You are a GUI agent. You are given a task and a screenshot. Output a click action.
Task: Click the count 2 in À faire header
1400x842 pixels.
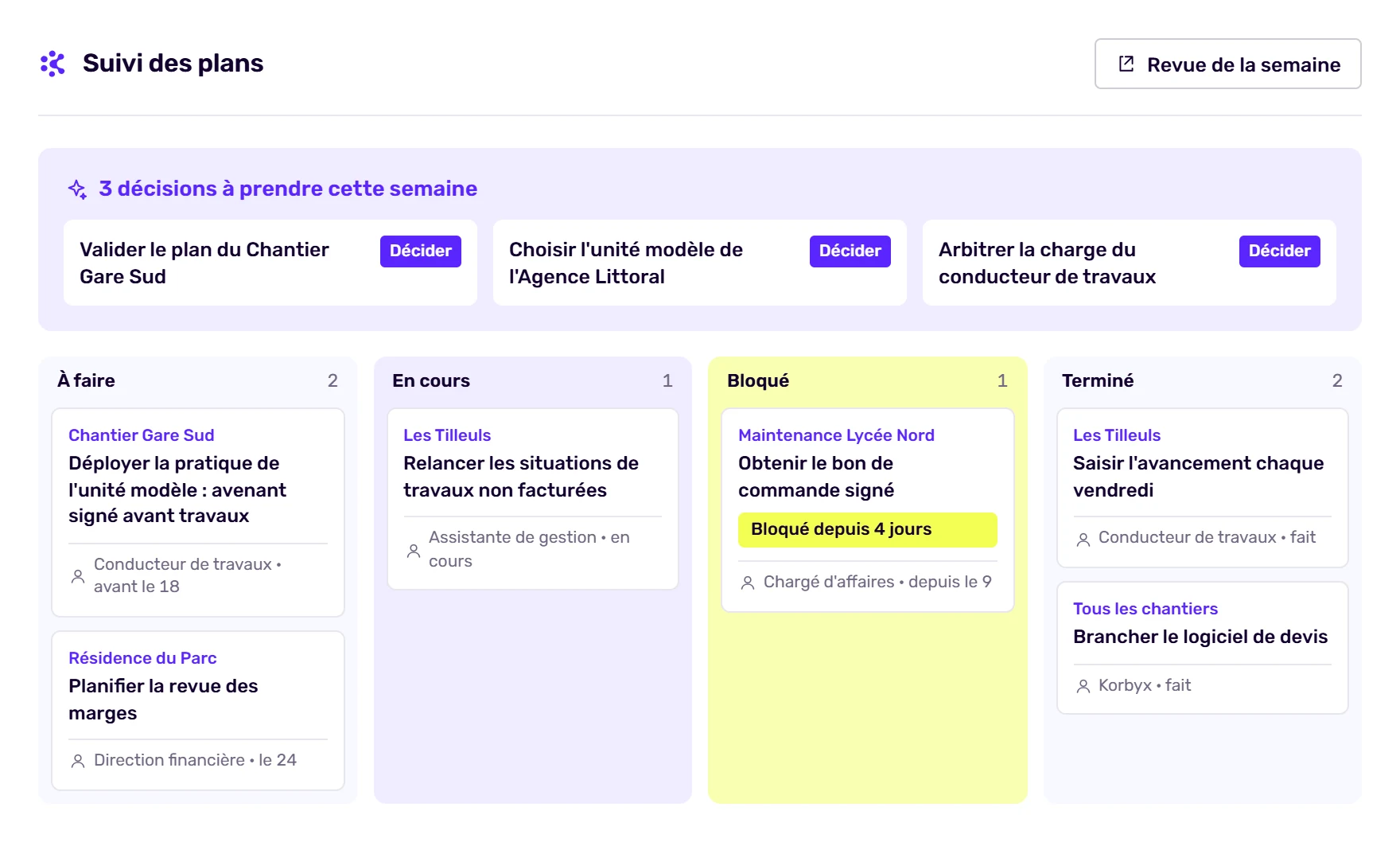point(332,381)
